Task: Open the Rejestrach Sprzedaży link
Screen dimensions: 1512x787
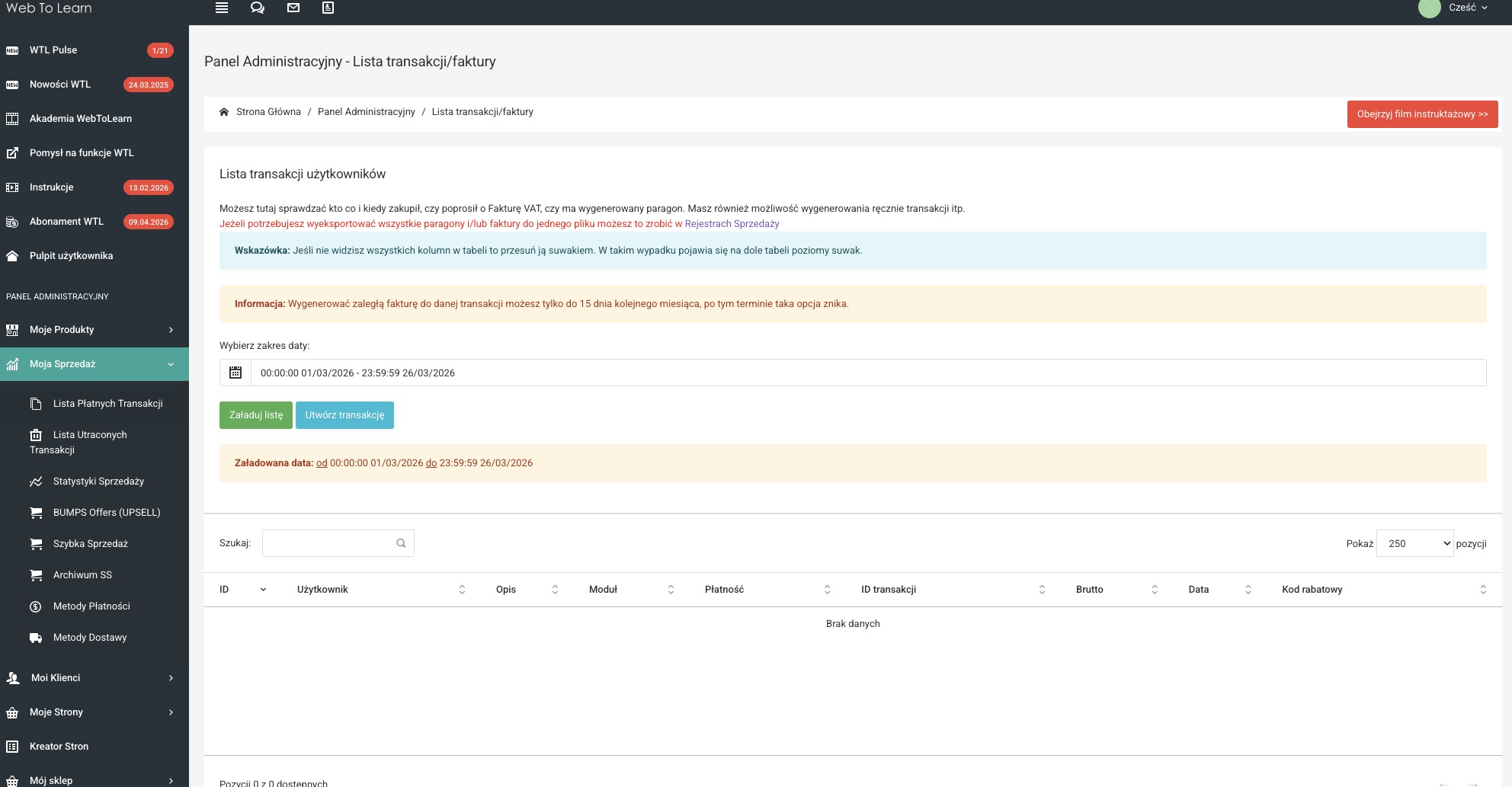Action: pyautogui.click(x=732, y=224)
